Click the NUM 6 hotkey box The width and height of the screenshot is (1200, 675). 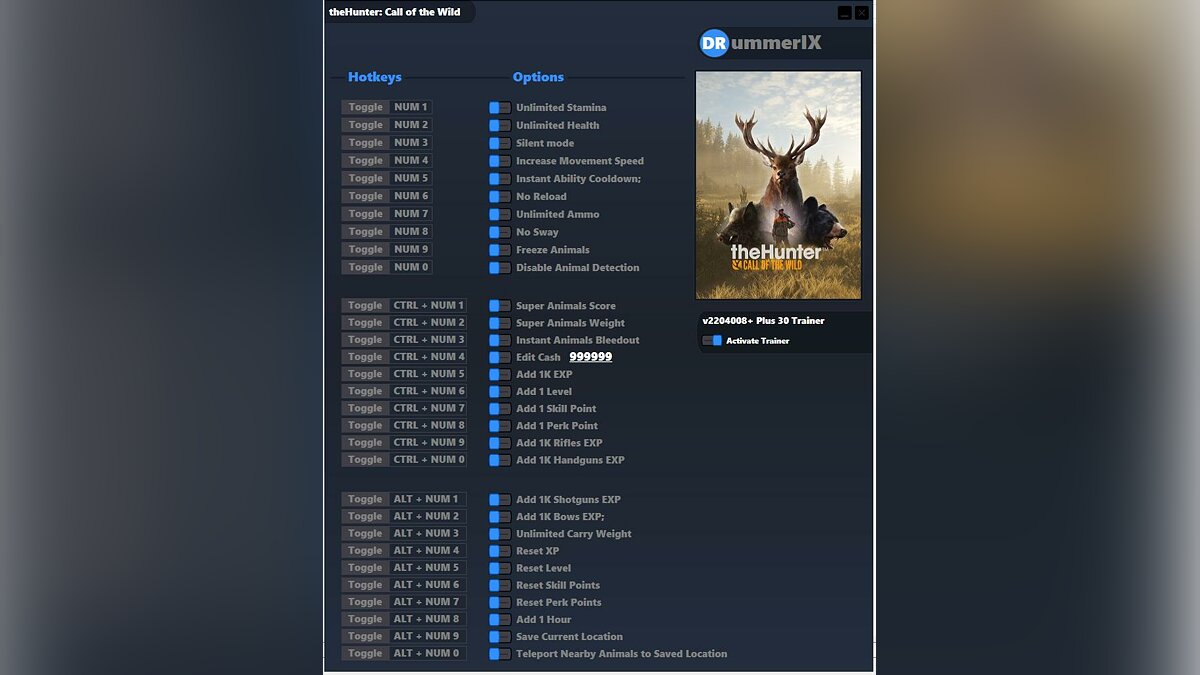(x=411, y=197)
